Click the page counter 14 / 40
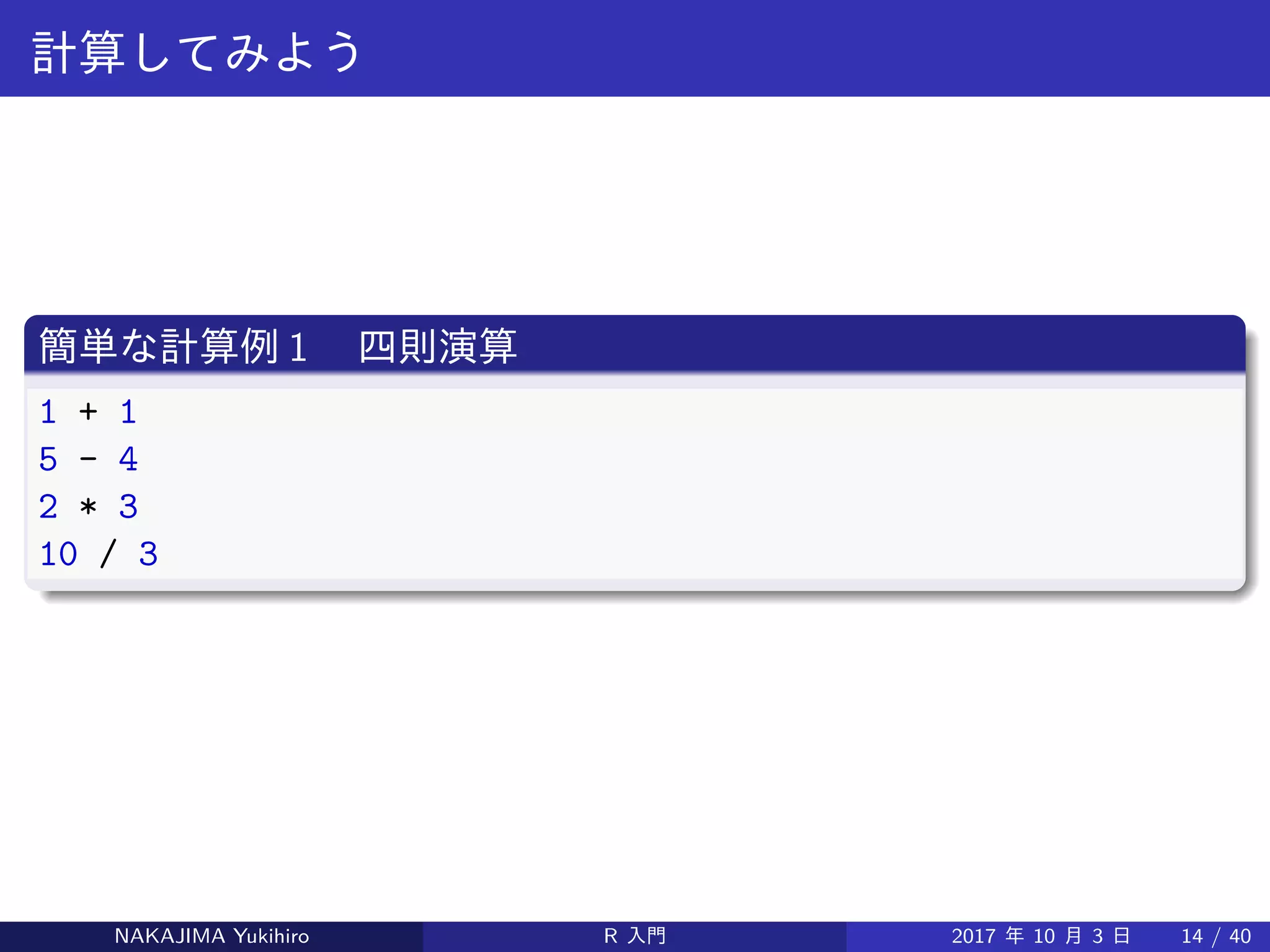The width and height of the screenshot is (1270, 952). coord(1215,936)
